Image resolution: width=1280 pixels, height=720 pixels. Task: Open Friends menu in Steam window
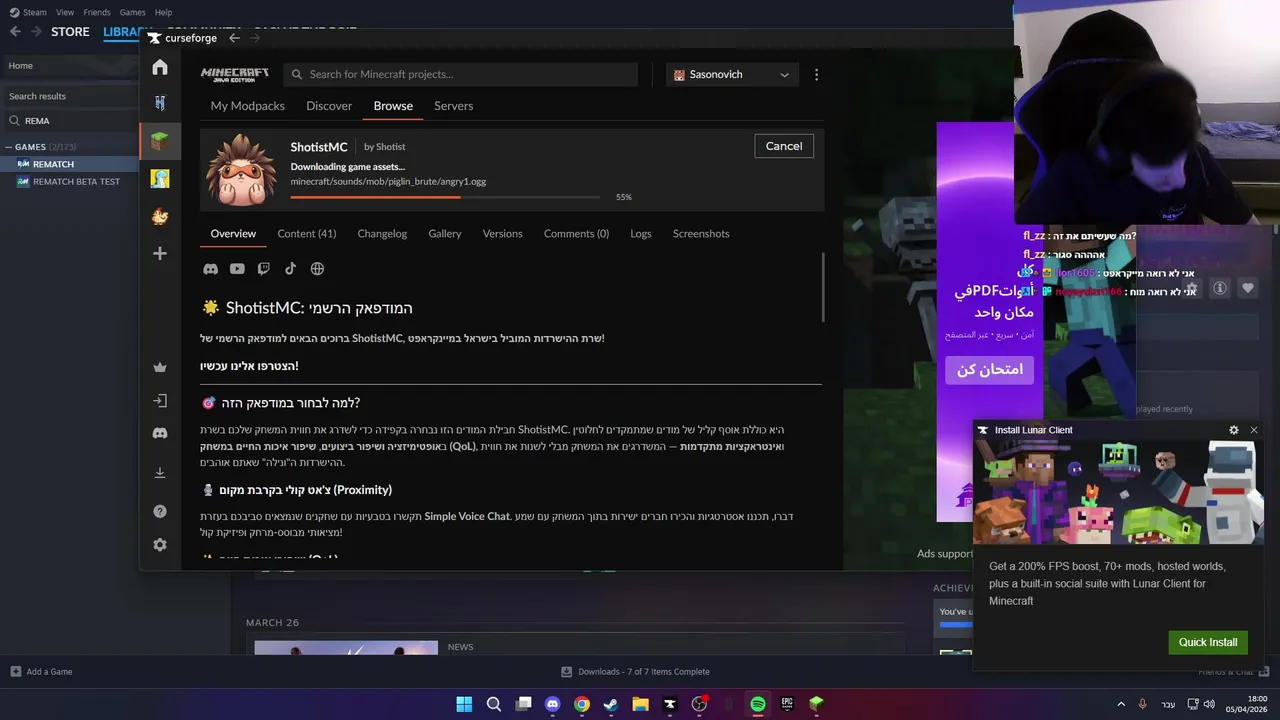tap(97, 12)
